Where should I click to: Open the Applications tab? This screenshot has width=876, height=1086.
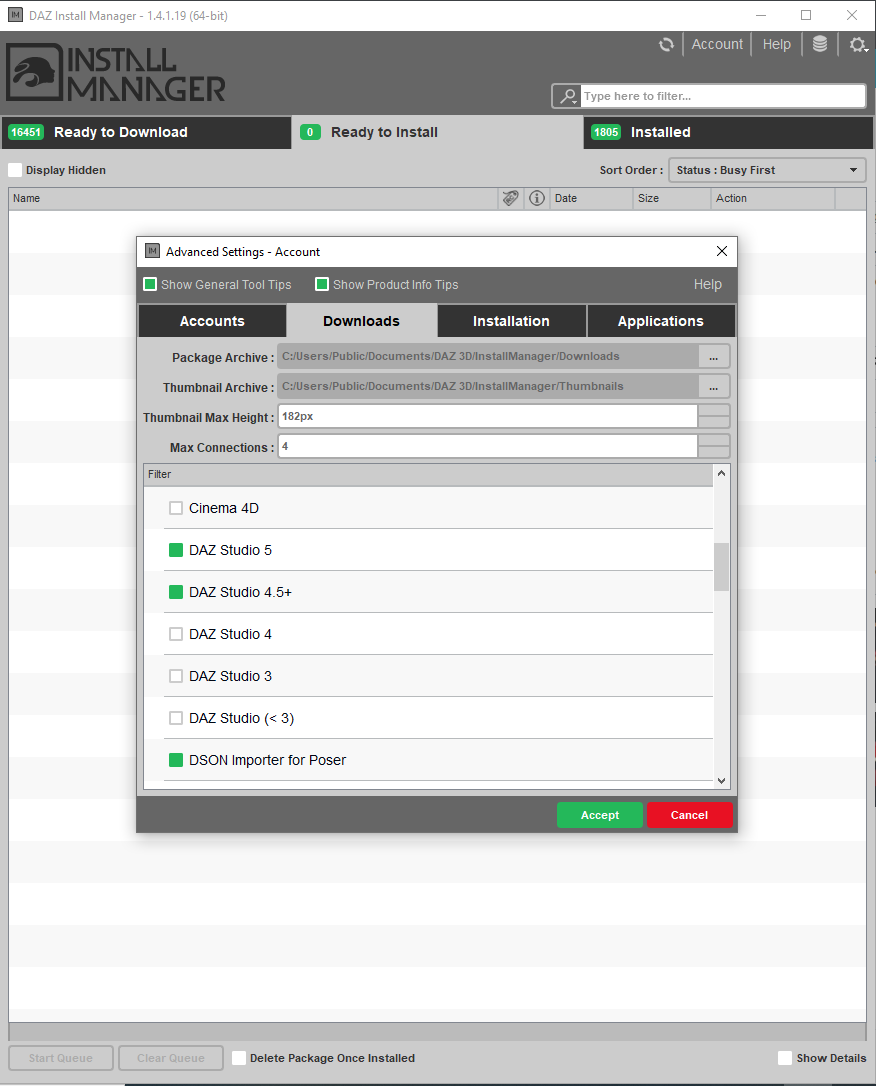point(661,321)
